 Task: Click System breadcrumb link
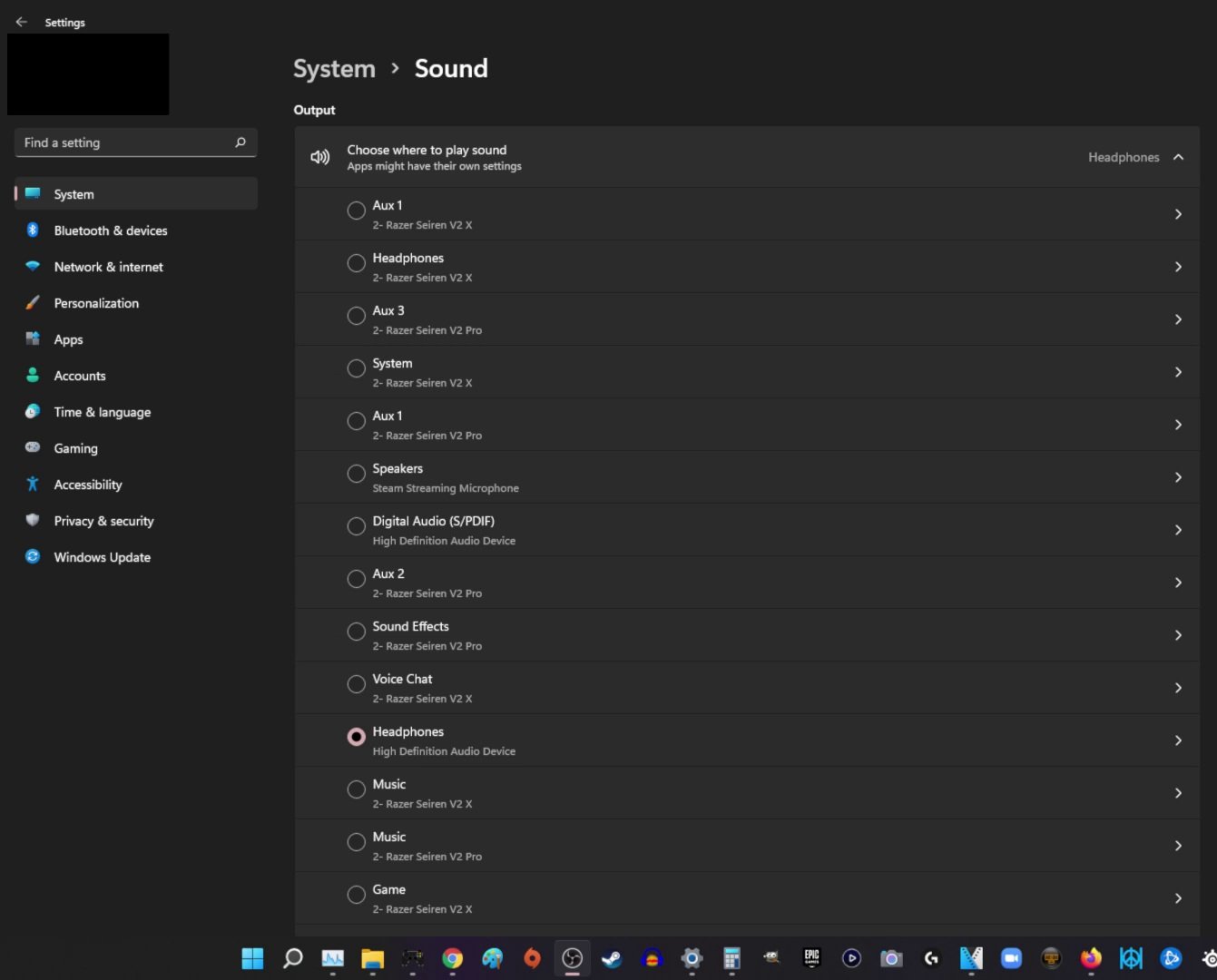pyautogui.click(x=334, y=69)
